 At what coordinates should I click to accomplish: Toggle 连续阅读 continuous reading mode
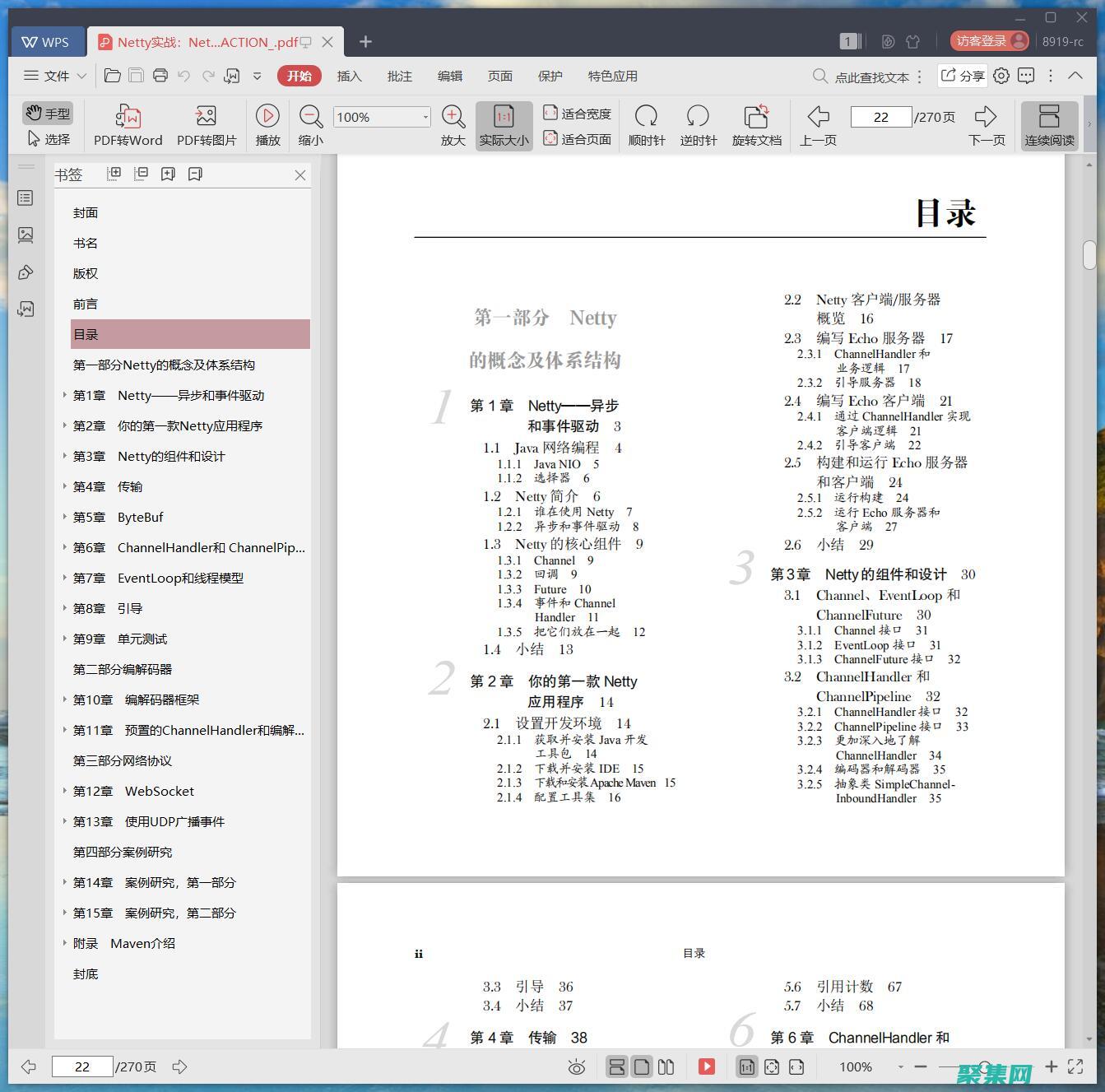tap(1049, 125)
